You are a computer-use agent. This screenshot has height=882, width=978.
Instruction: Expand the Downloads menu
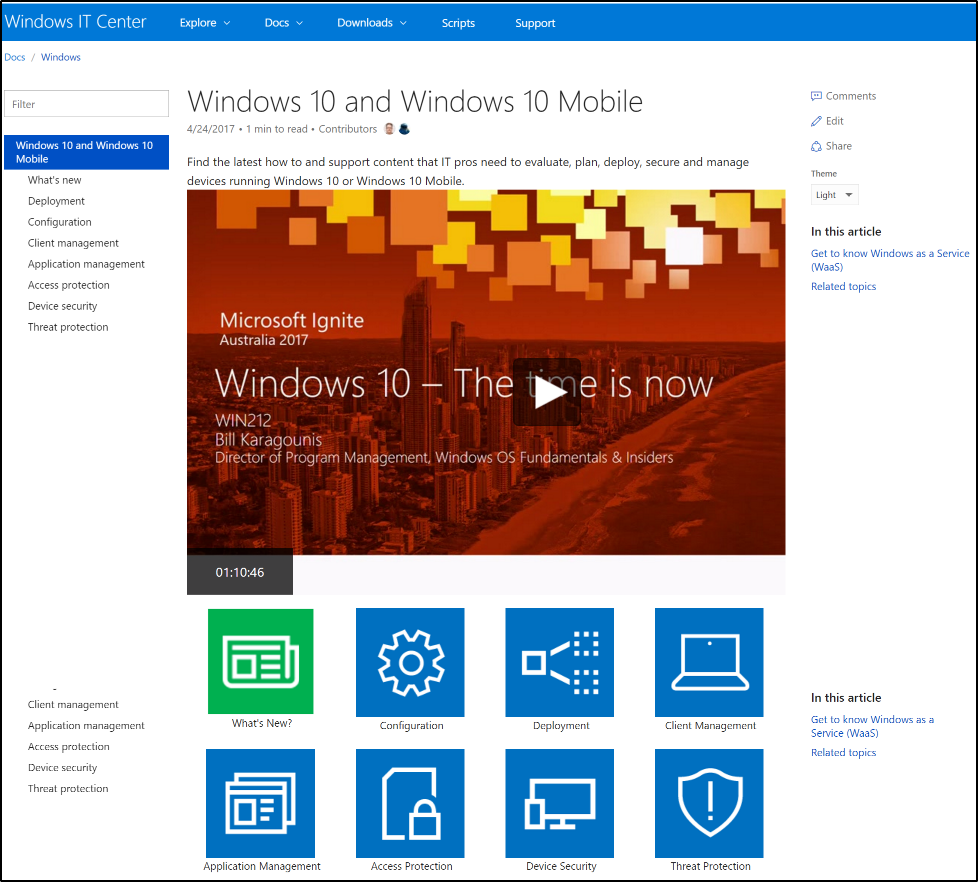coord(372,22)
